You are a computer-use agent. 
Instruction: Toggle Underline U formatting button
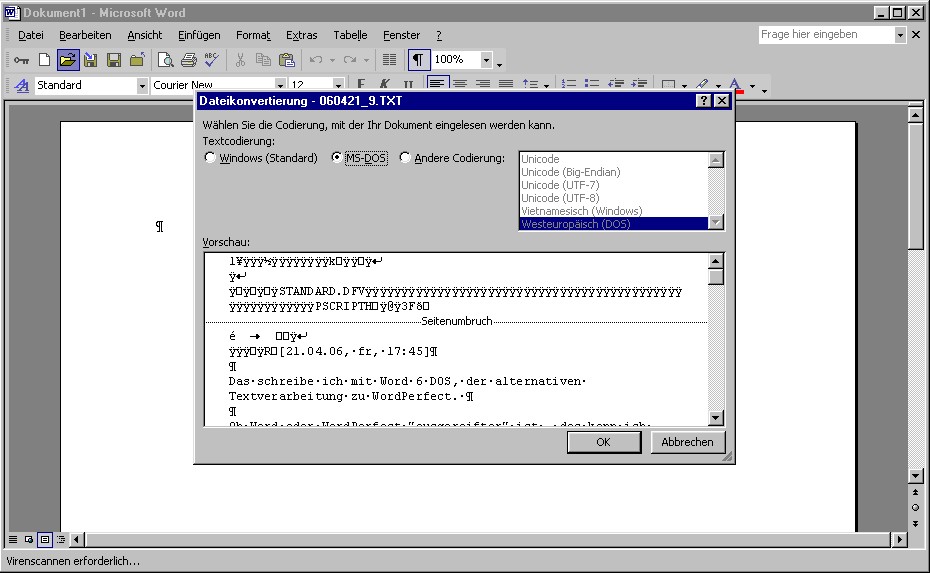tap(407, 85)
